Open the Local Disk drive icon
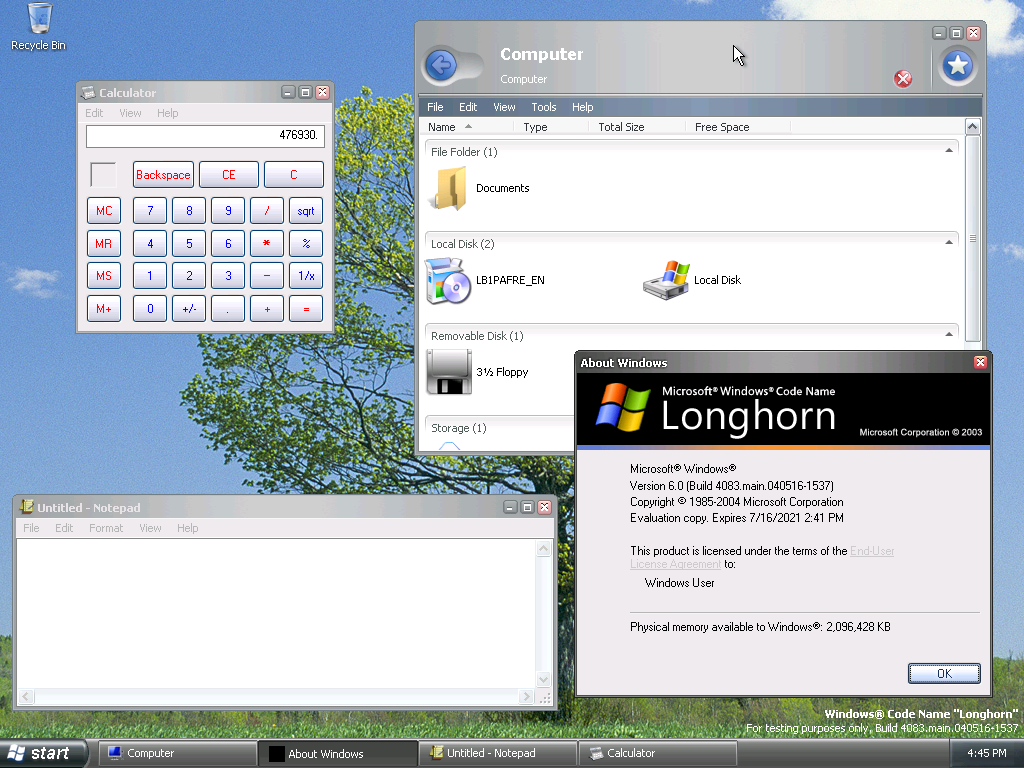 (x=666, y=280)
